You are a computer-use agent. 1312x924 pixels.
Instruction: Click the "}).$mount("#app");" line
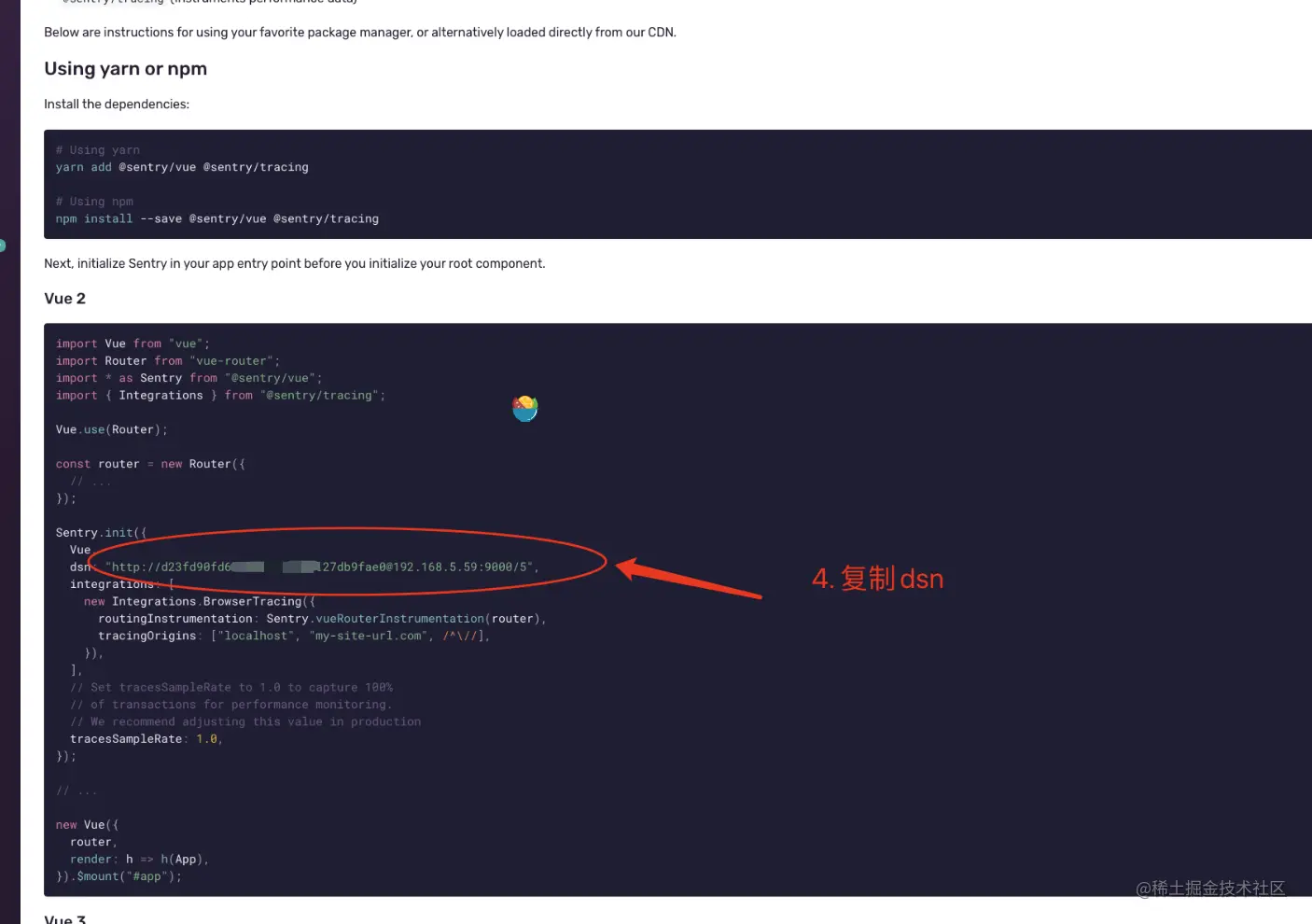click(119, 876)
